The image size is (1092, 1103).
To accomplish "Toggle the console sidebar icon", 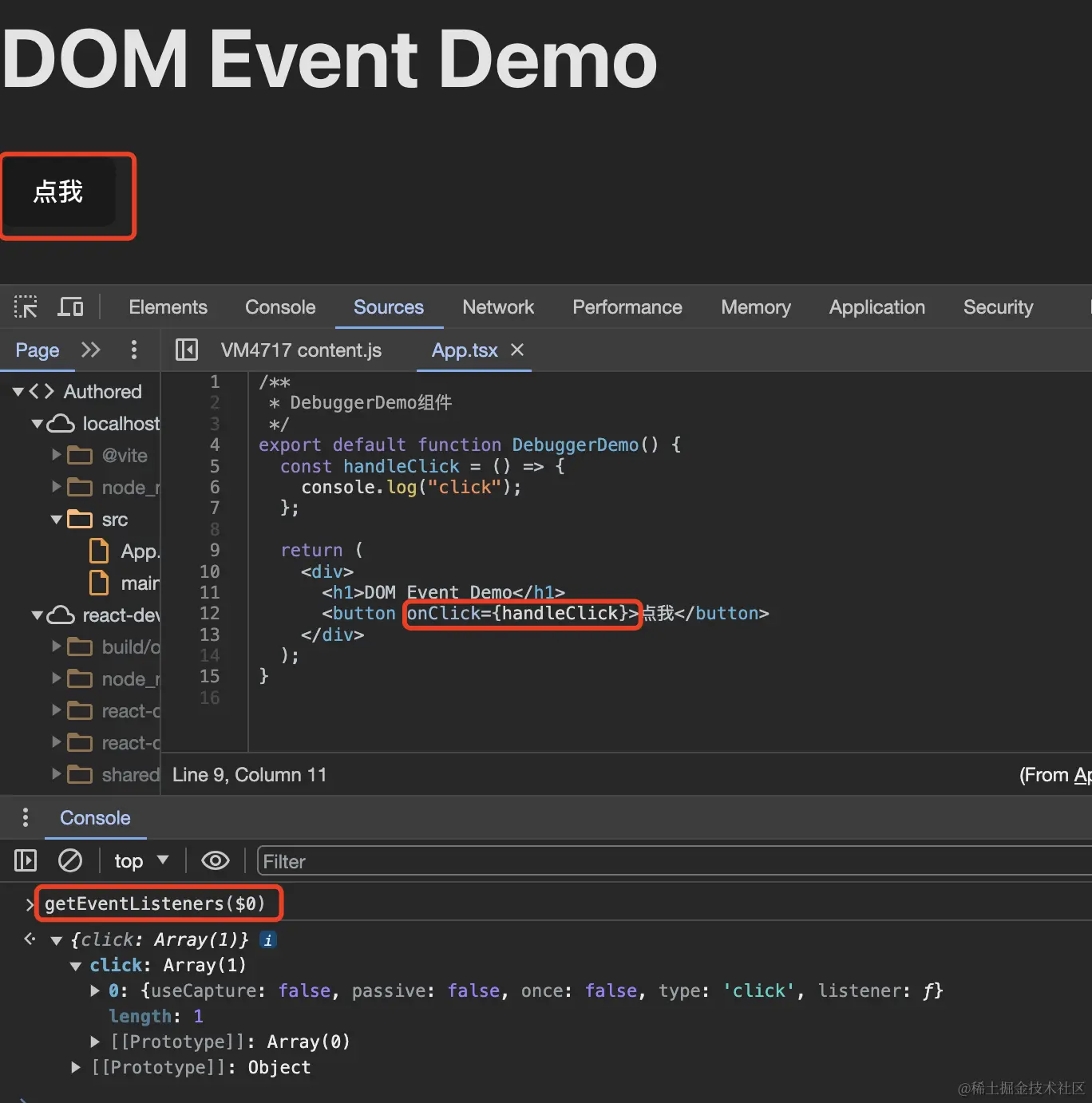I will 26,860.
